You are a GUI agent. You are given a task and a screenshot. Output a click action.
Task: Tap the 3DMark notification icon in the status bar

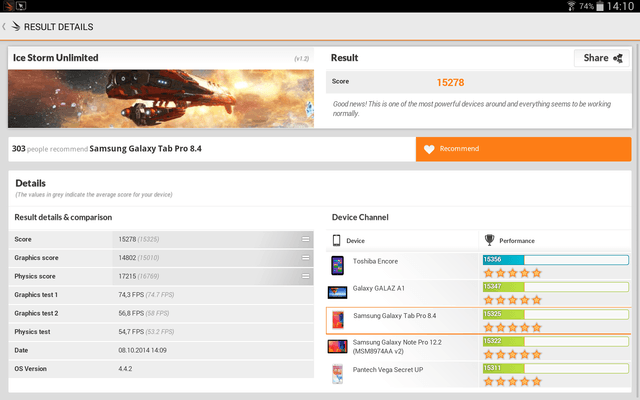point(8,6)
